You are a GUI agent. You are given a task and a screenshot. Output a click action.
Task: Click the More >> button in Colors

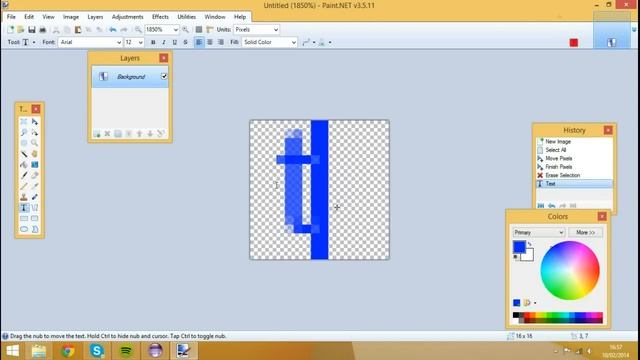coord(585,232)
